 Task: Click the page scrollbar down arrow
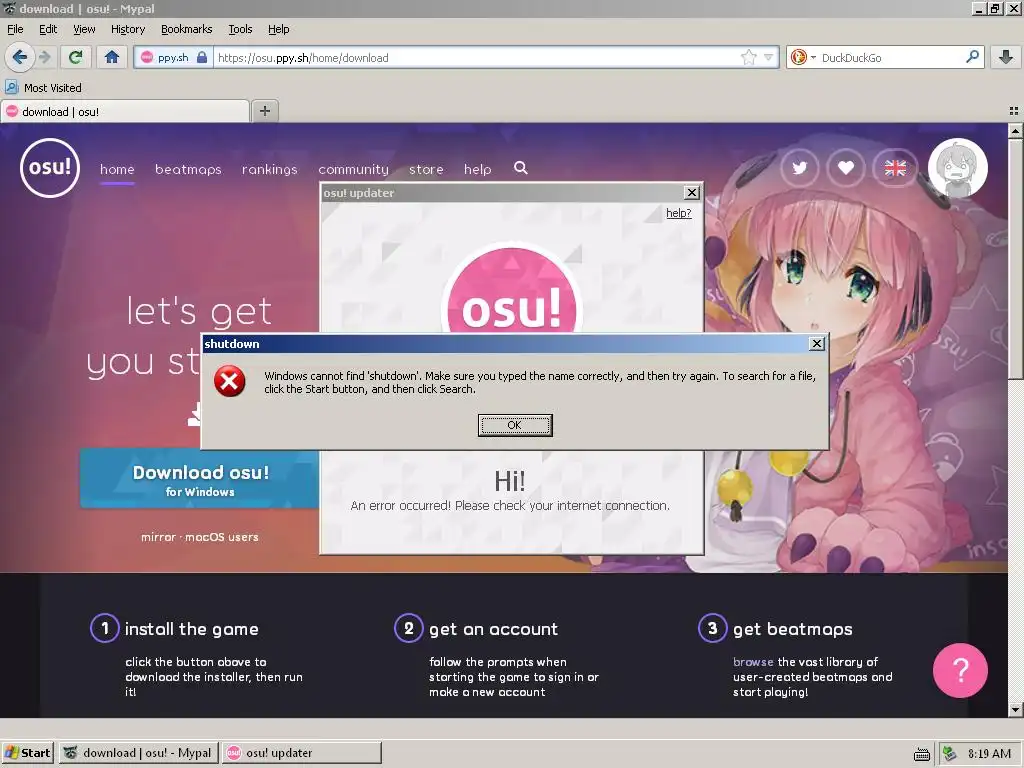click(1015, 709)
